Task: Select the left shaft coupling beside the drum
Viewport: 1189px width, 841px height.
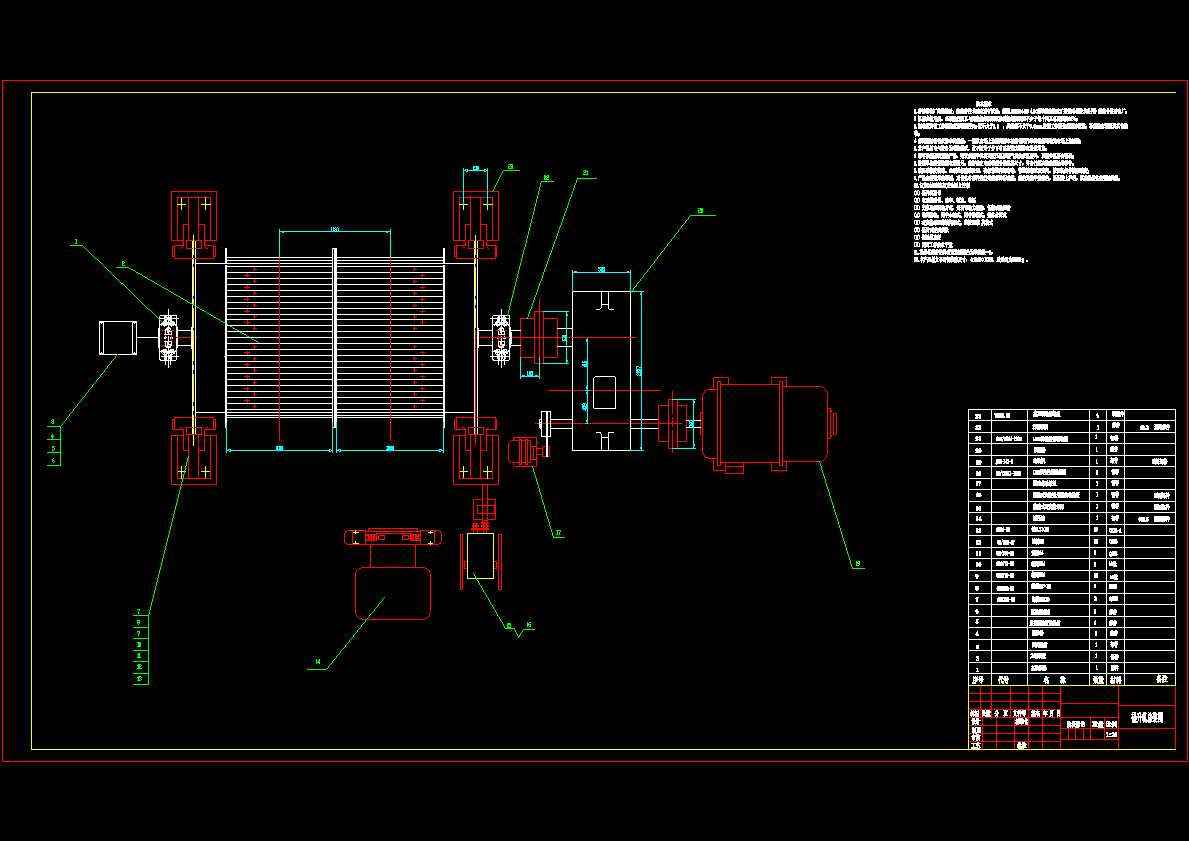Action: point(168,338)
